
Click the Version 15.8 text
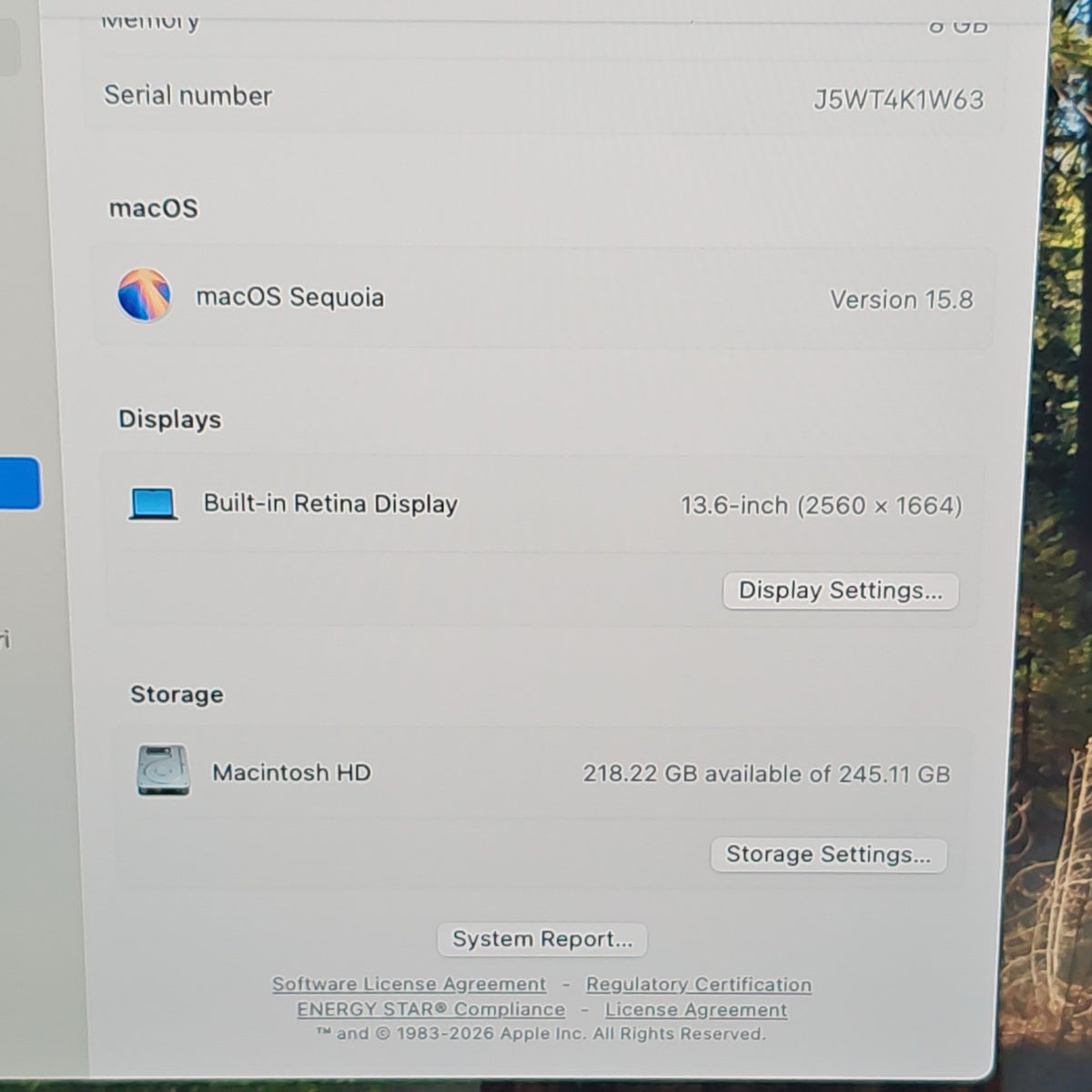click(x=901, y=299)
